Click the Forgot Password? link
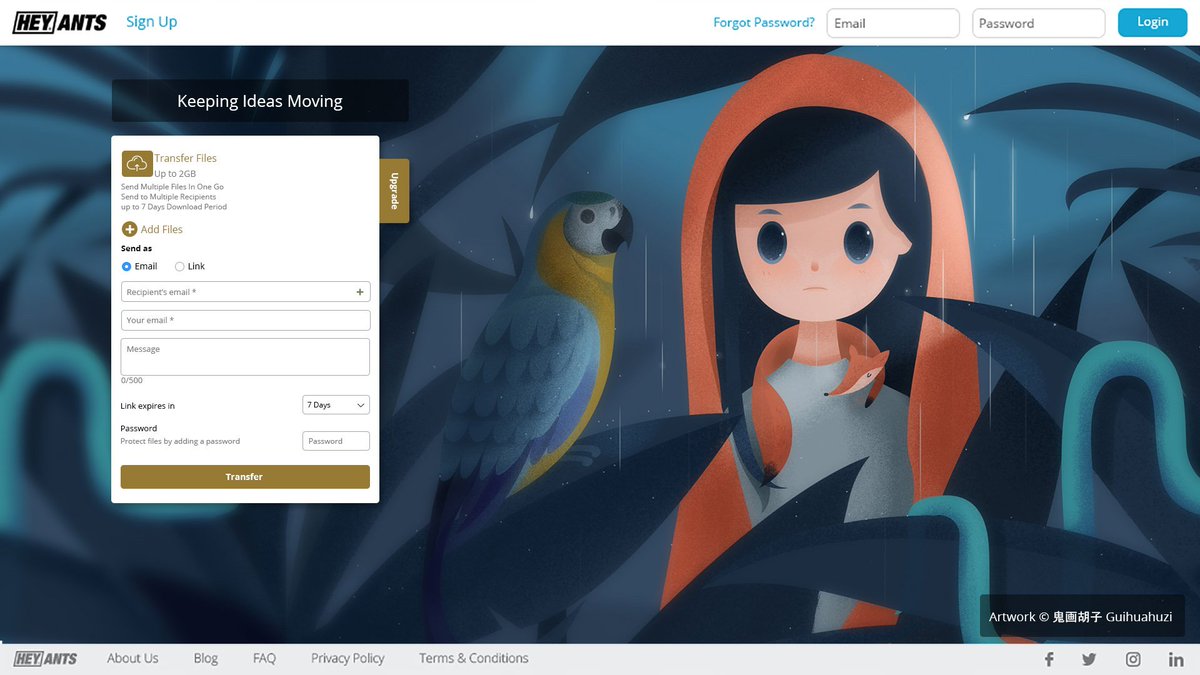1200x675 pixels. [x=764, y=22]
